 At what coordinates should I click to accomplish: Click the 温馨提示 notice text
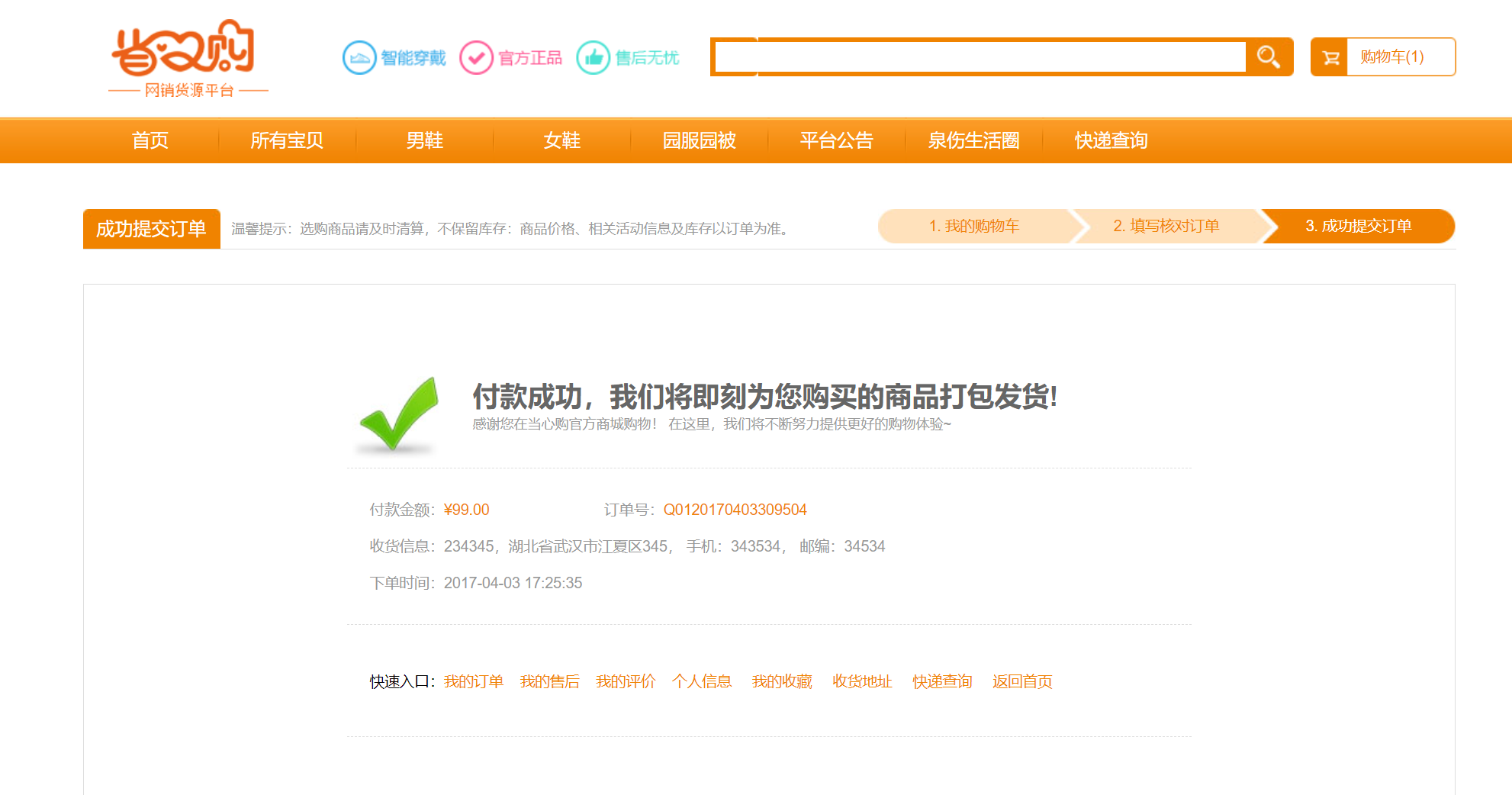pos(512,229)
